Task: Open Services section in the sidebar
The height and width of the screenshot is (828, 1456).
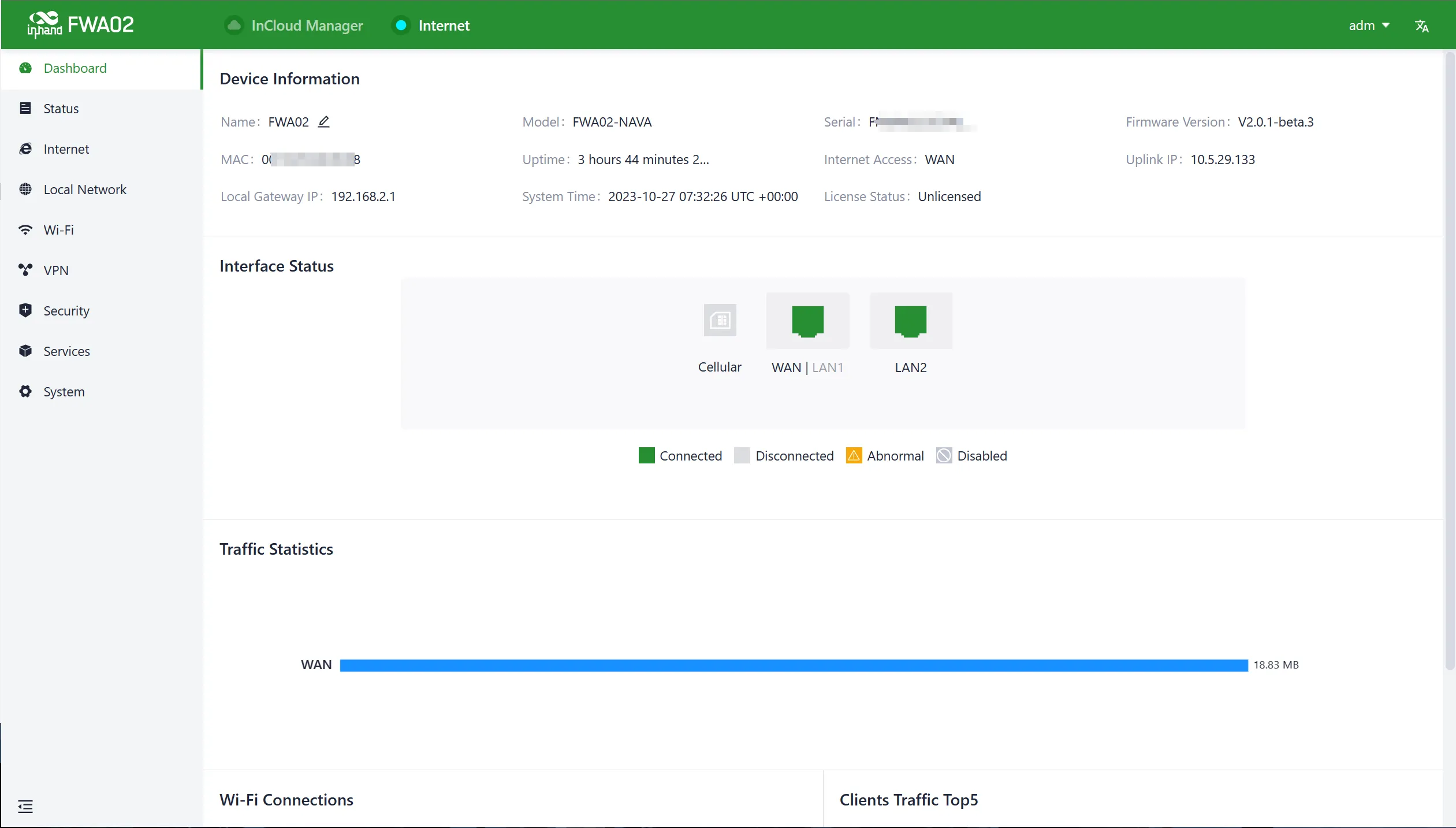Action: 101,351
